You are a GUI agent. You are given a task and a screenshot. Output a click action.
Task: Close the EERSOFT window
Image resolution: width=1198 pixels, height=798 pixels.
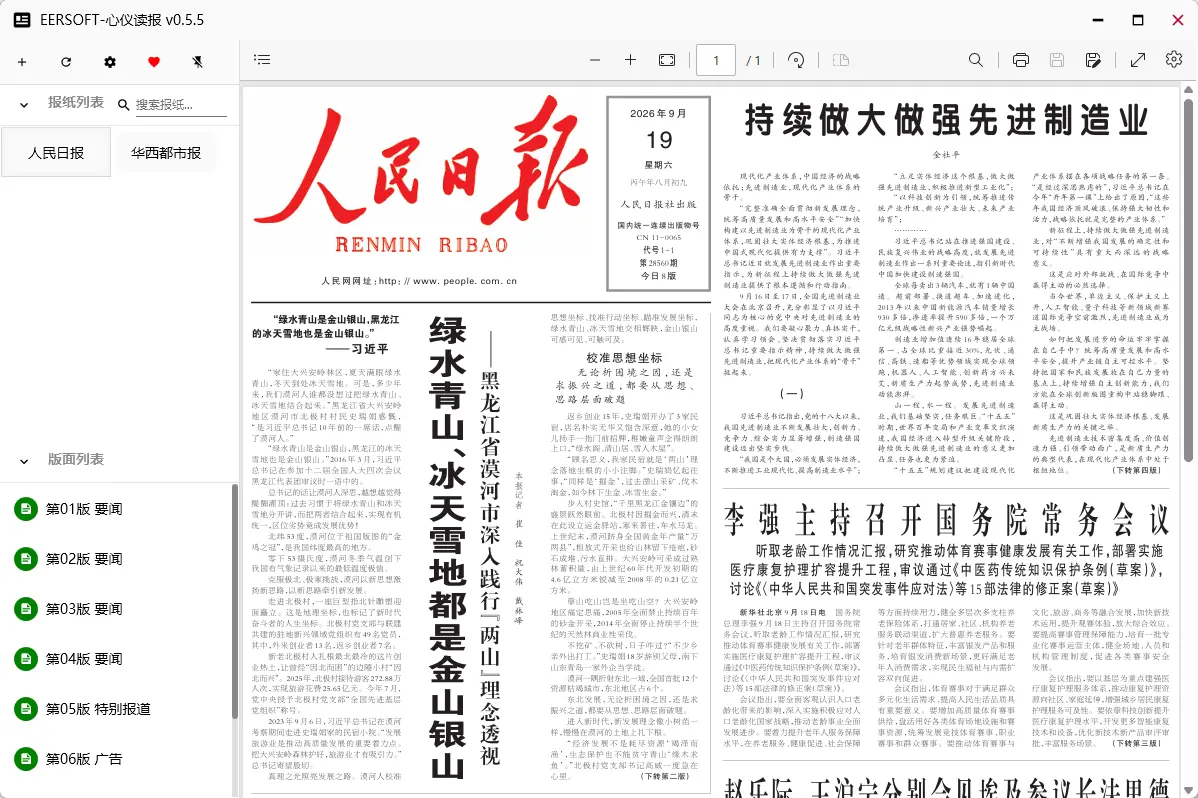[1177, 20]
